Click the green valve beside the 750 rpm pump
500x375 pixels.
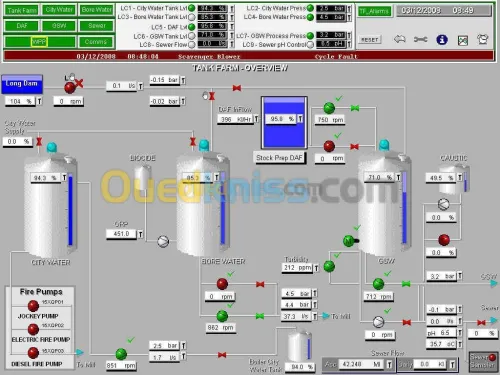click(x=355, y=108)
